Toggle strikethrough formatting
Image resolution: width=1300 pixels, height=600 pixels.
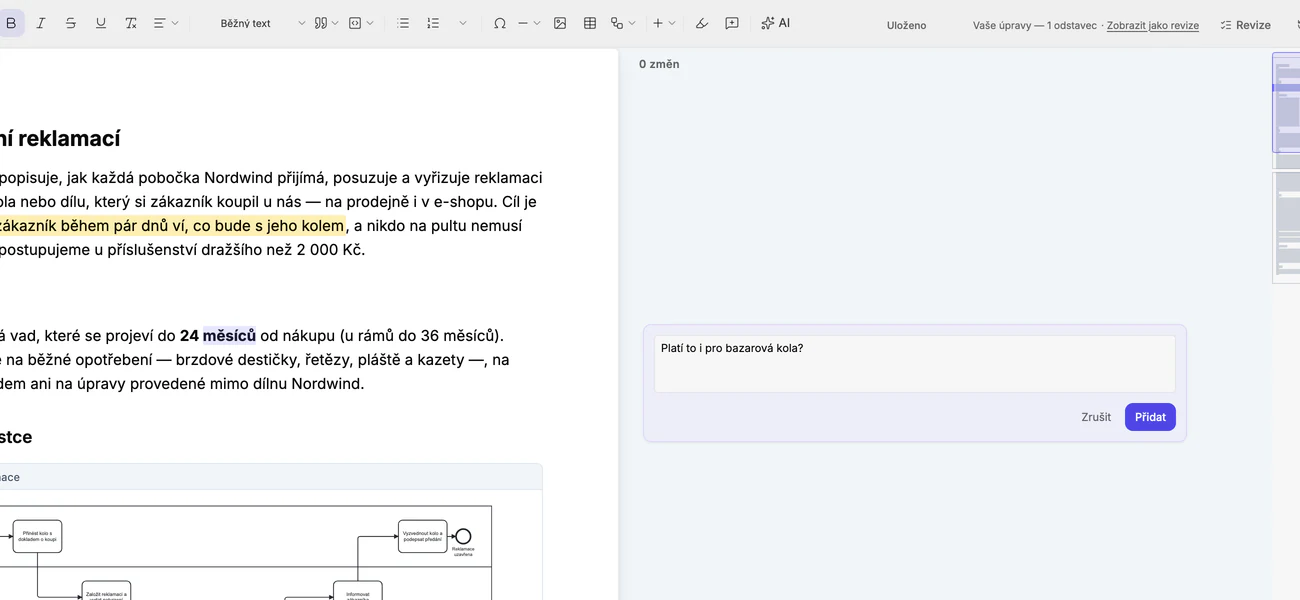point(70,23)
